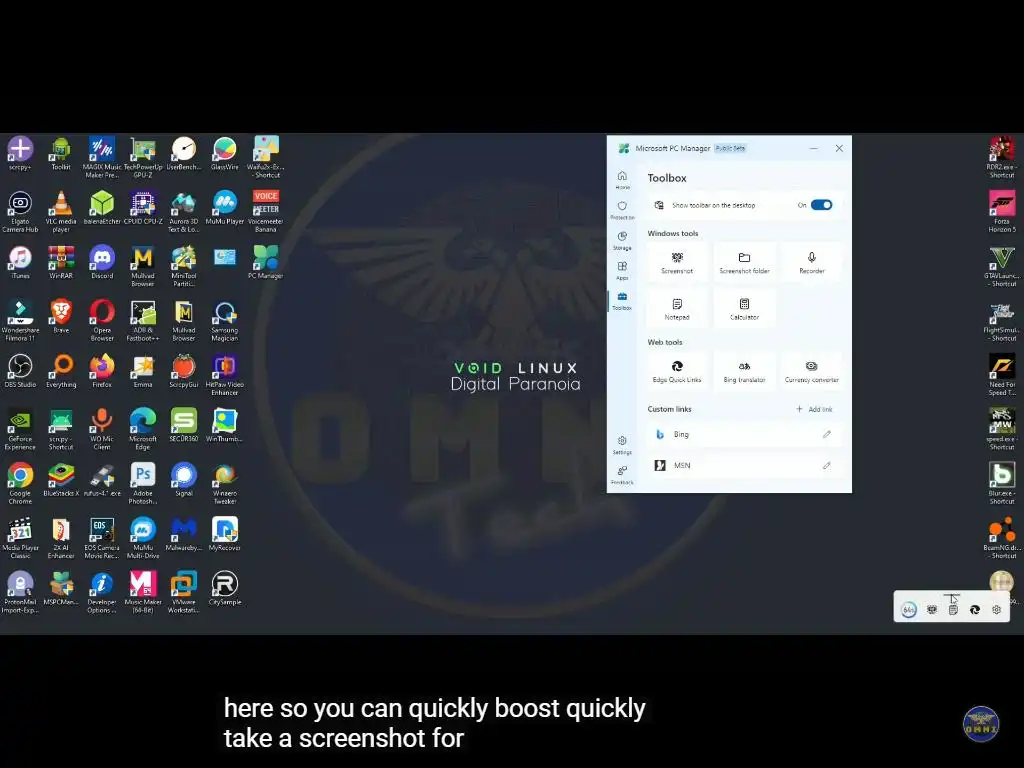Open Feedback in PC Manager sidebar
1024x768 pixels.
[x=622, y=475]
